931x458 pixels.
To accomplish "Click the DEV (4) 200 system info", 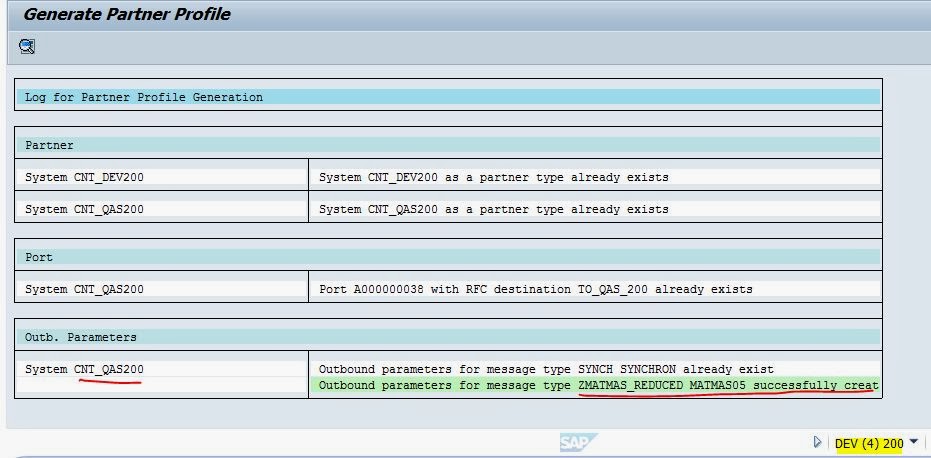I will point(869,443).
